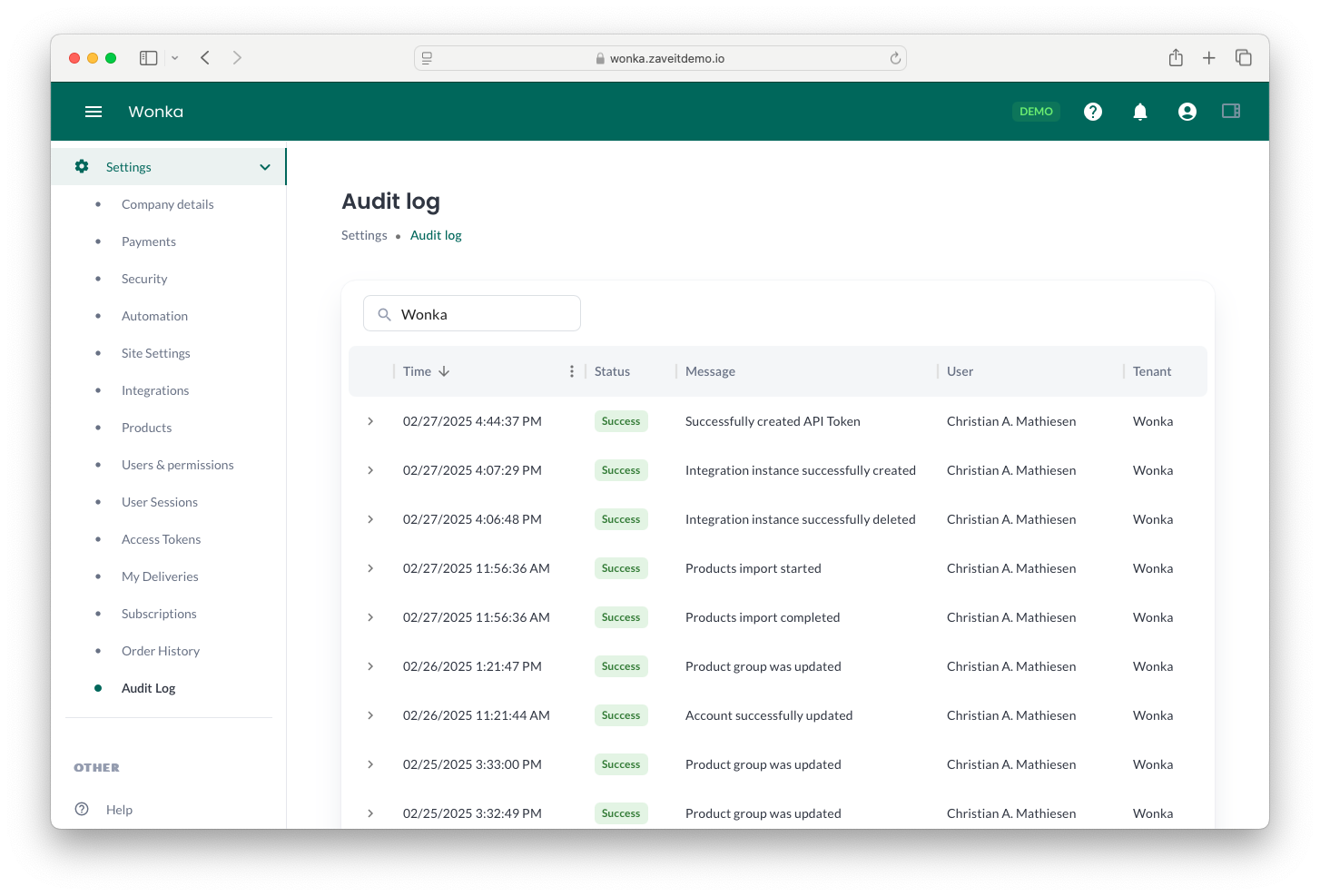Expand the Account successfully updated row
The image size is (1320, 896).
370,715
